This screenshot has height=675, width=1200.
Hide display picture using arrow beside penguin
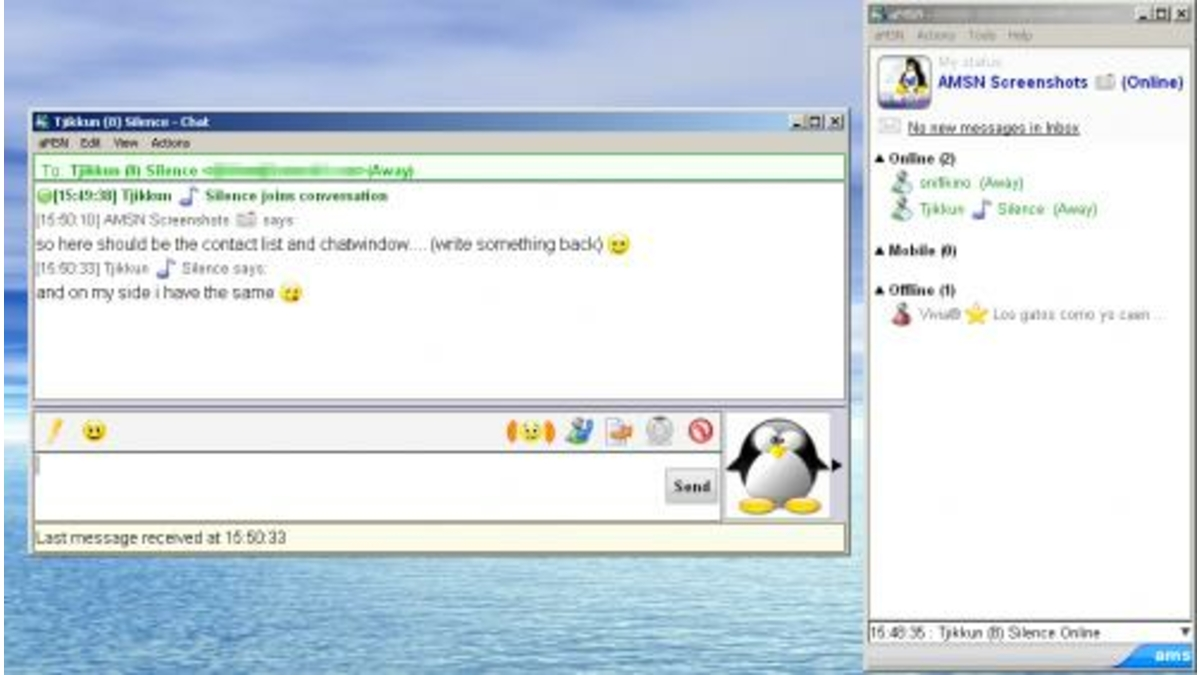point(837,465)
